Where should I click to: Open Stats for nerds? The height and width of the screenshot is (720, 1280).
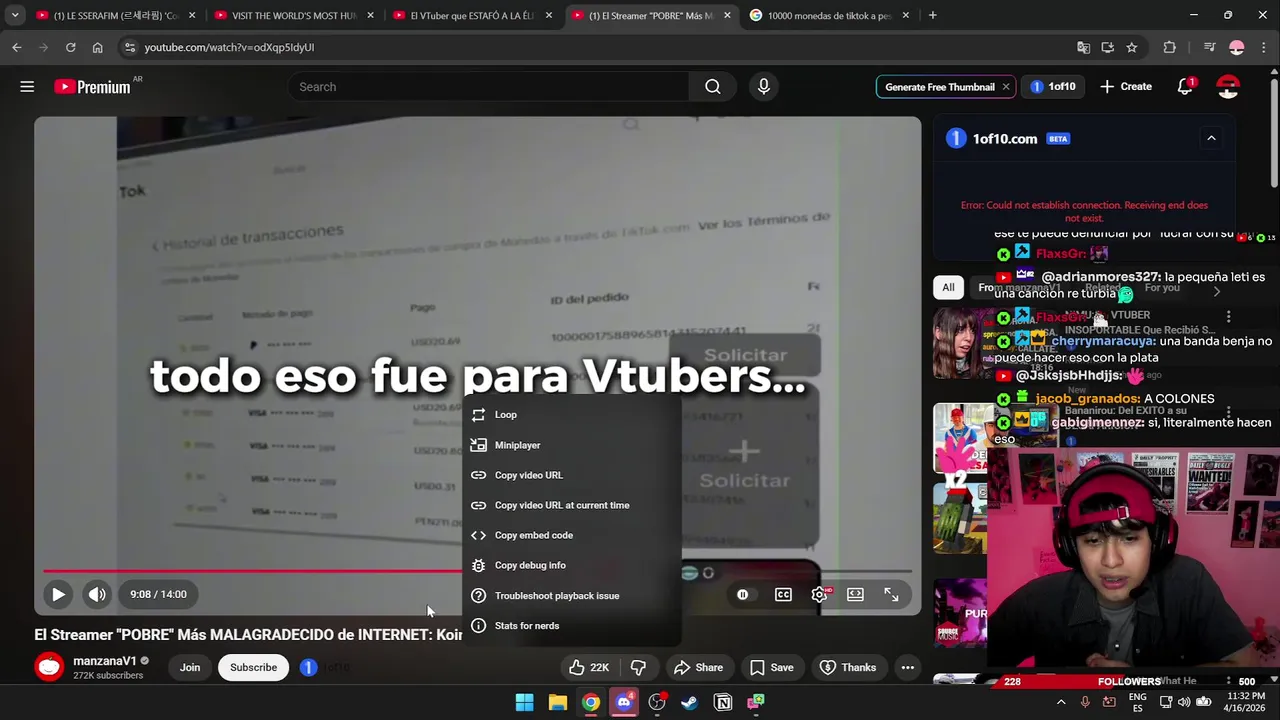[x=572, y=625]
